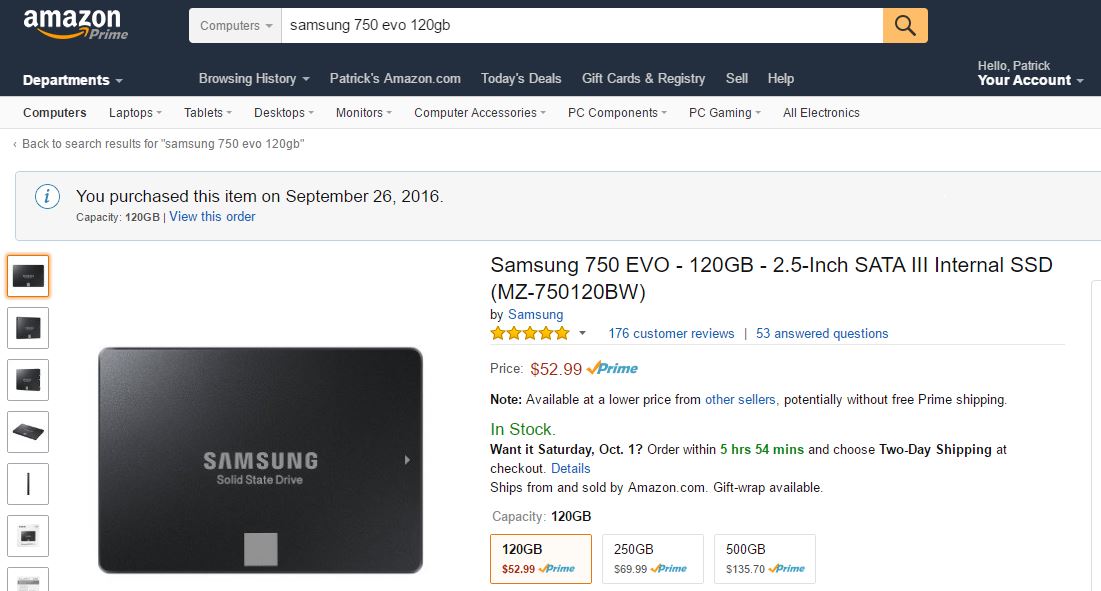Click the orange search magnifier button

pyautogui.click(x=905, y=26)
